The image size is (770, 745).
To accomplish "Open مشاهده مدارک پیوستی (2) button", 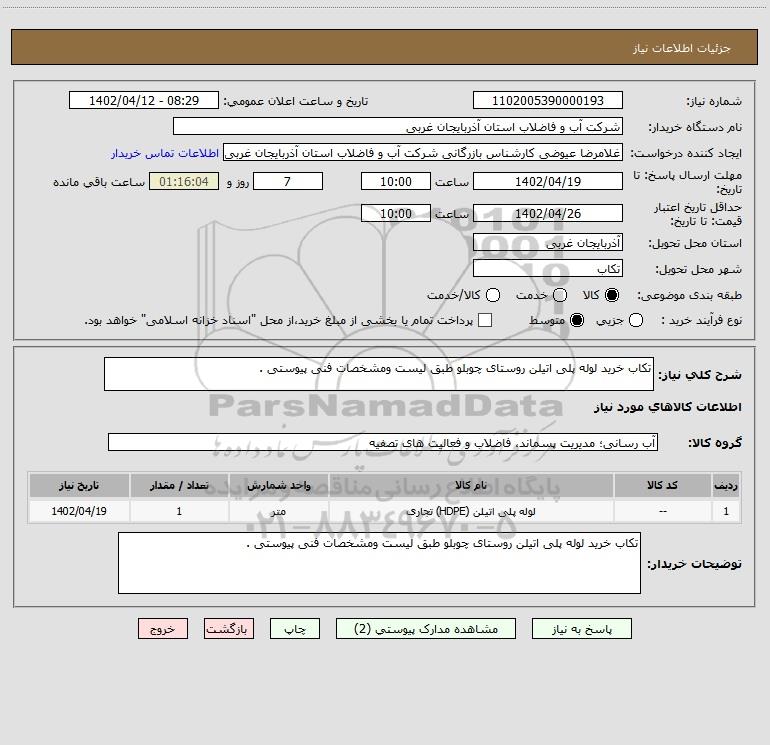I will pos(426,629).
